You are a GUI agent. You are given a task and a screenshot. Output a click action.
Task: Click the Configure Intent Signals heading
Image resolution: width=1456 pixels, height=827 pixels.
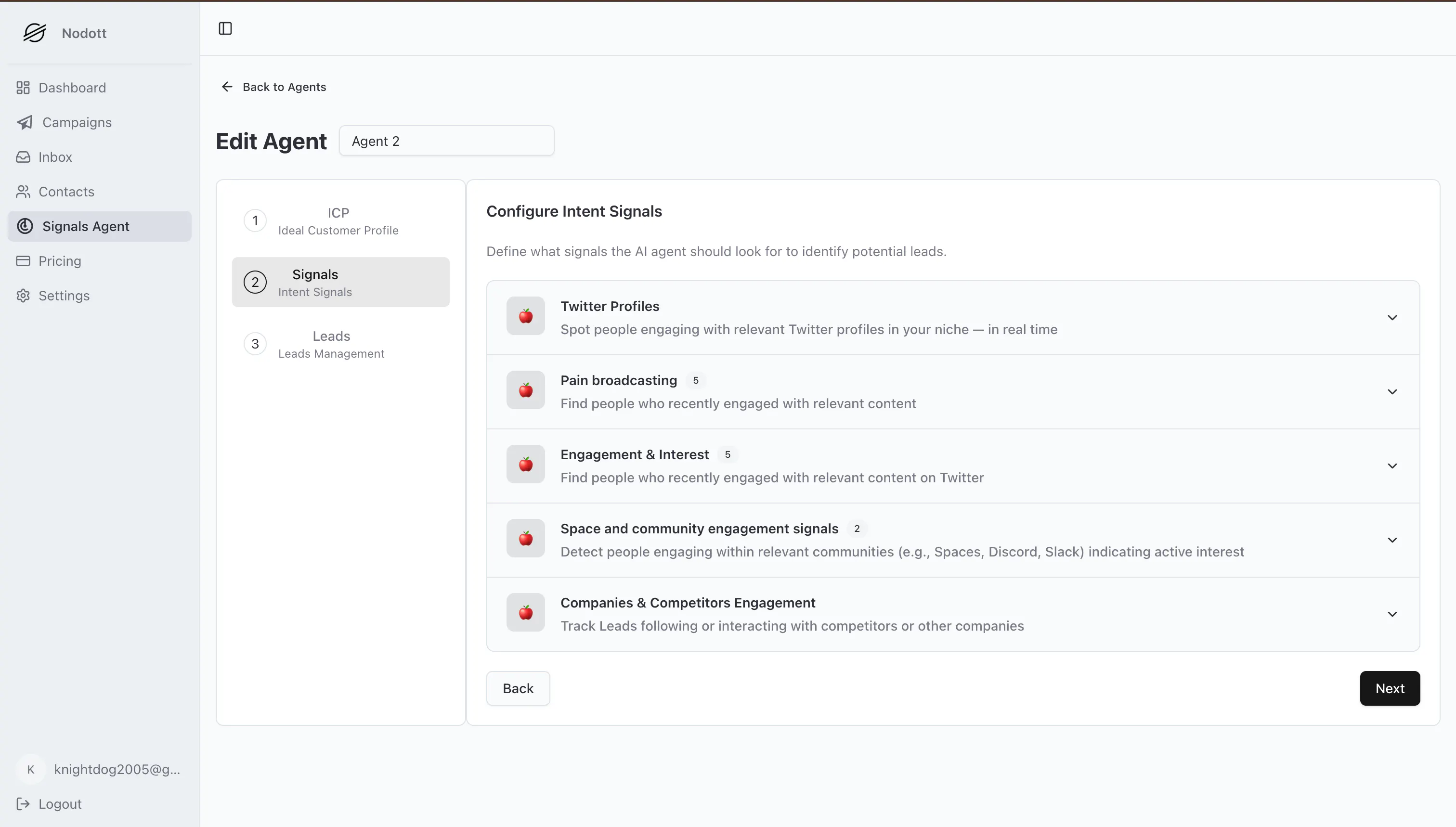tap(574, 211)
